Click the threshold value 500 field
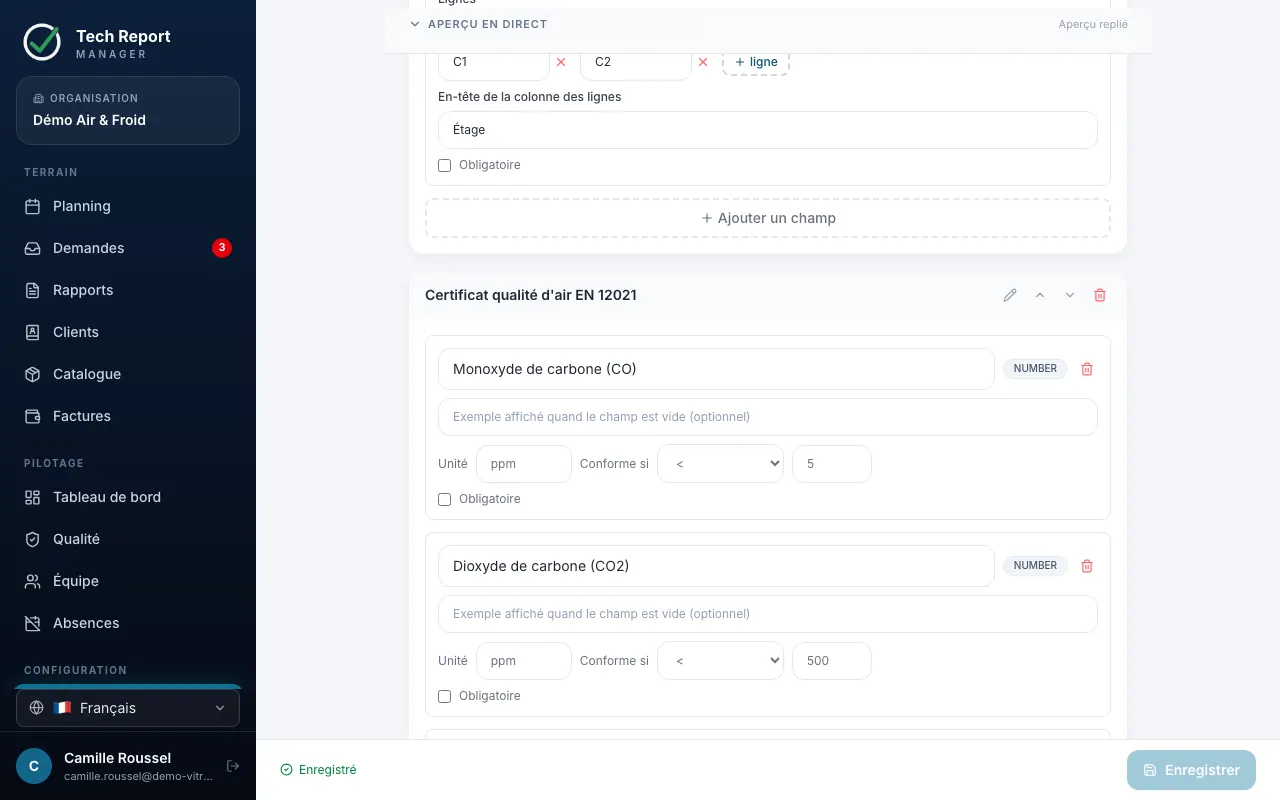The height and width of the screenshot is (800, 1280). (832, 661)
